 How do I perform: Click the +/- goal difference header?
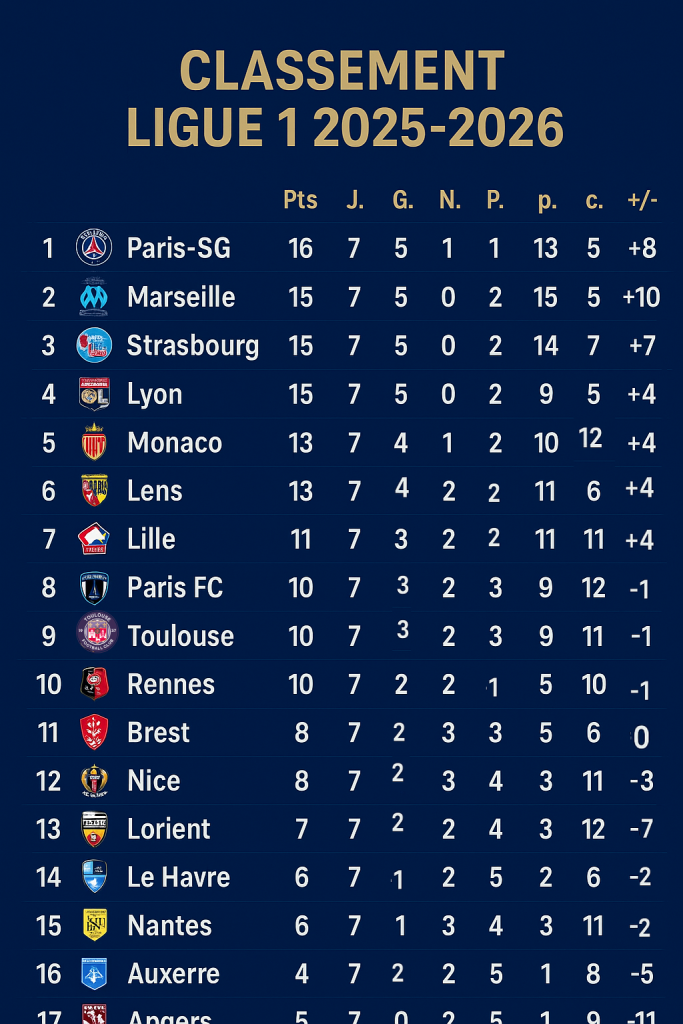(x=642, y=200)
